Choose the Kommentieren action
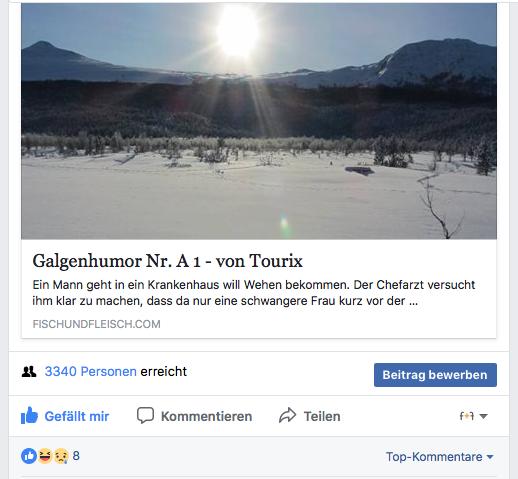 click(206, 416)
